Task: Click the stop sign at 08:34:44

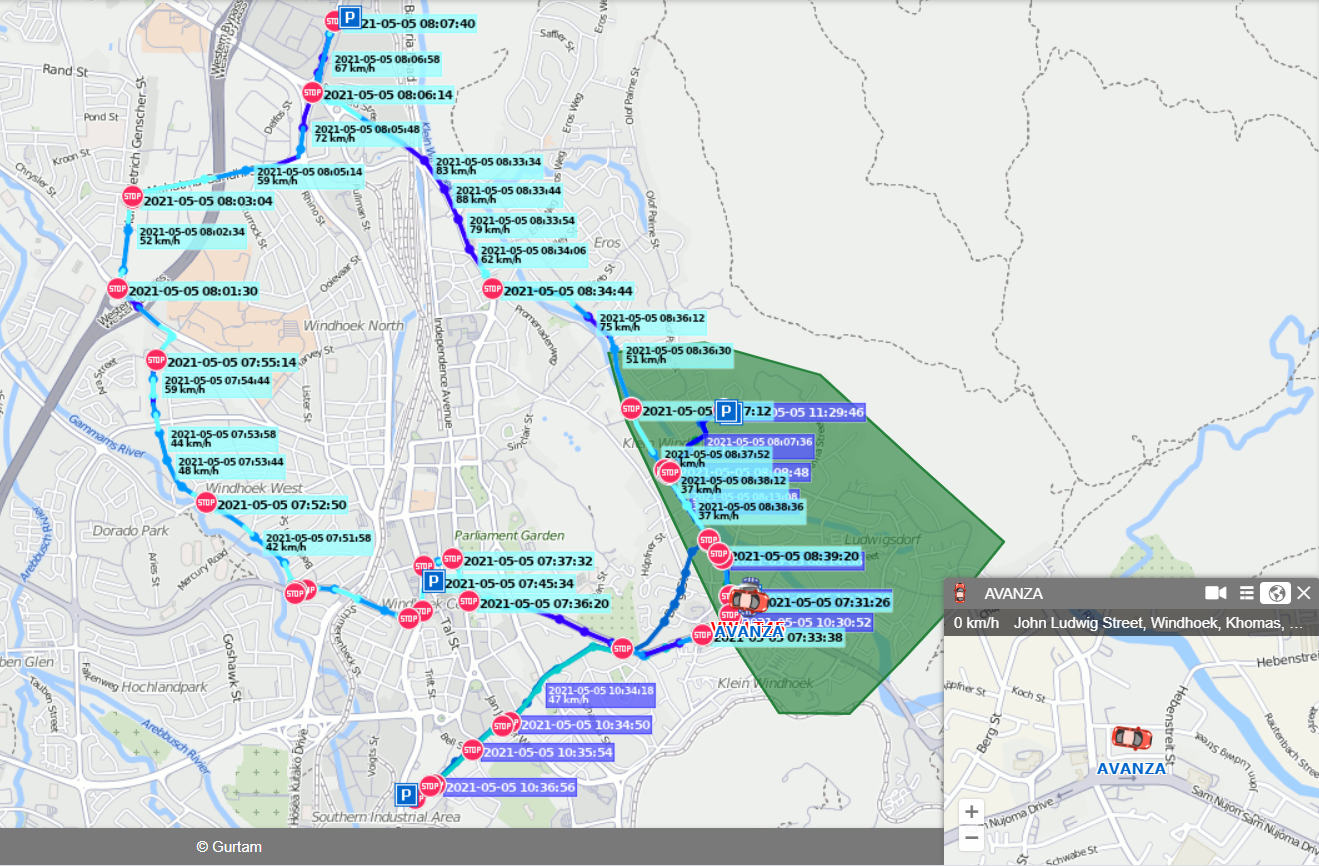Action: coord(491,289)
